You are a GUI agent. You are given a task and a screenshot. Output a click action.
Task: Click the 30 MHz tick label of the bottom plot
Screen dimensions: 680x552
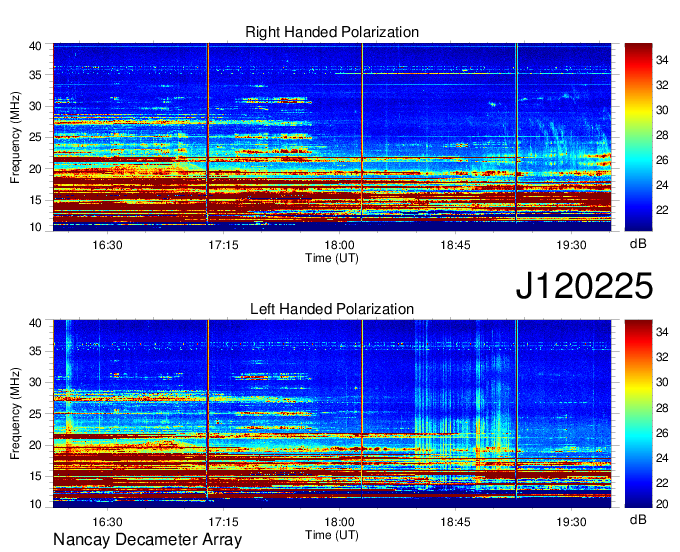[x=35, y=382]
